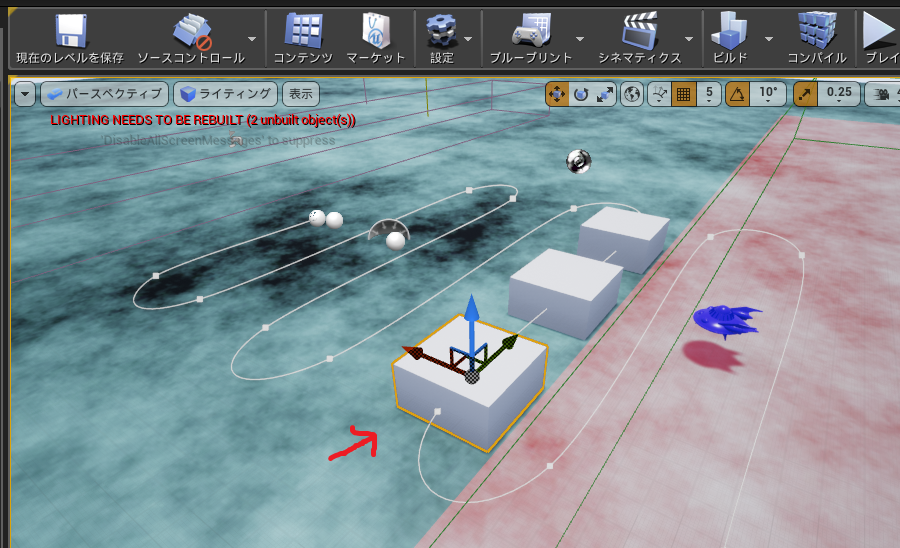Open the Show (表示) menu

tap(301, 94)
